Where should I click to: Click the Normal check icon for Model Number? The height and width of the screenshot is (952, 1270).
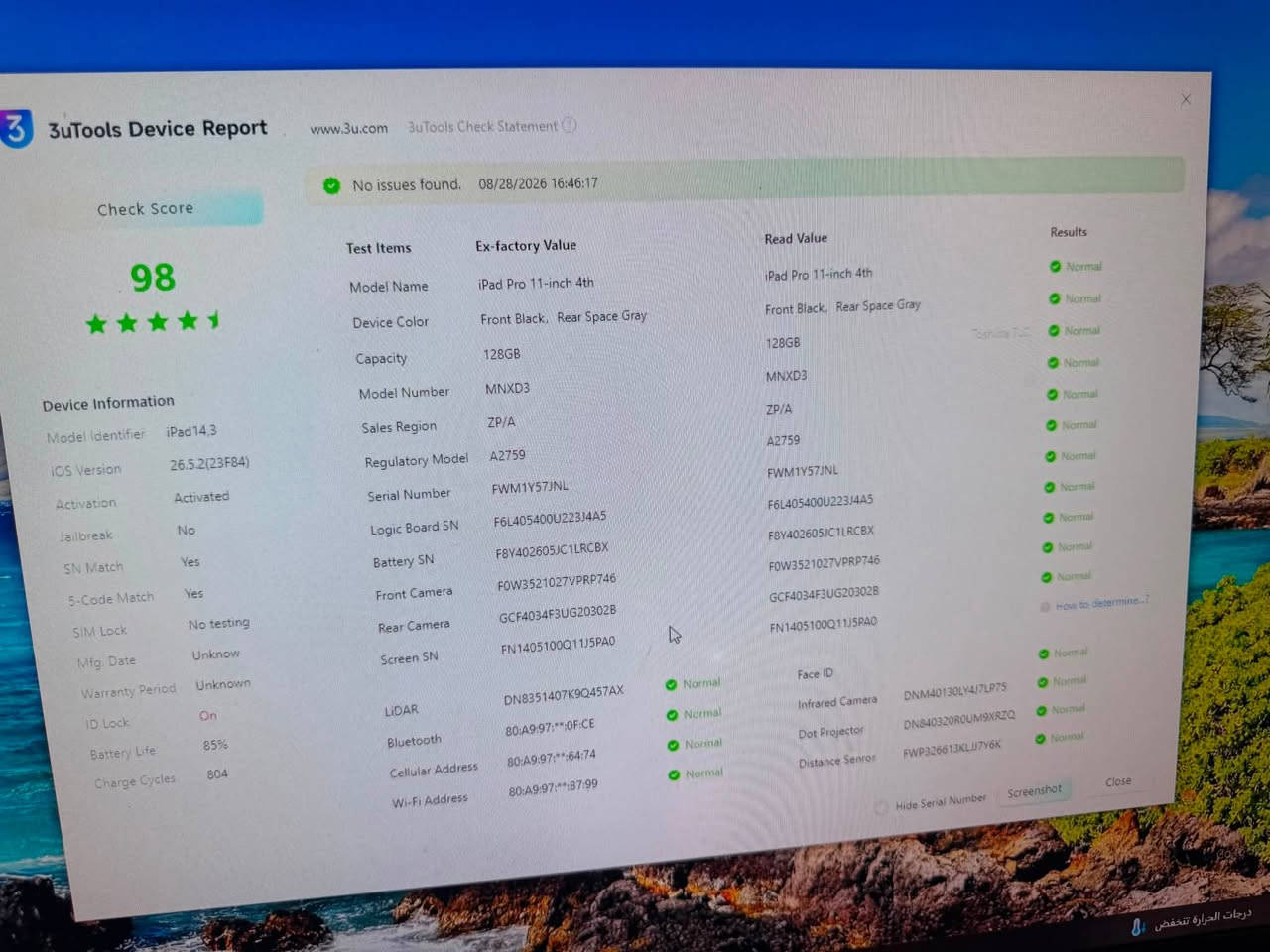tap(1053, 363)
